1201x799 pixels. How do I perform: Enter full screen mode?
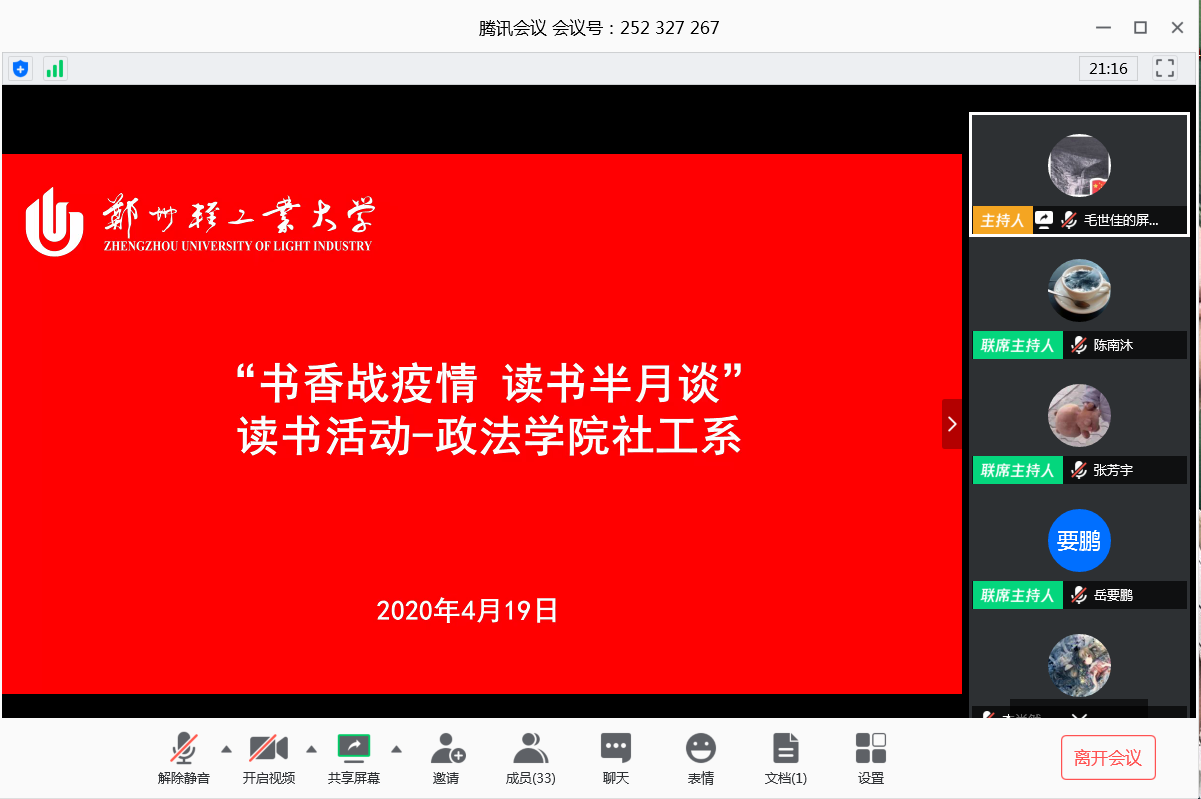click(x=1164, y=68)
